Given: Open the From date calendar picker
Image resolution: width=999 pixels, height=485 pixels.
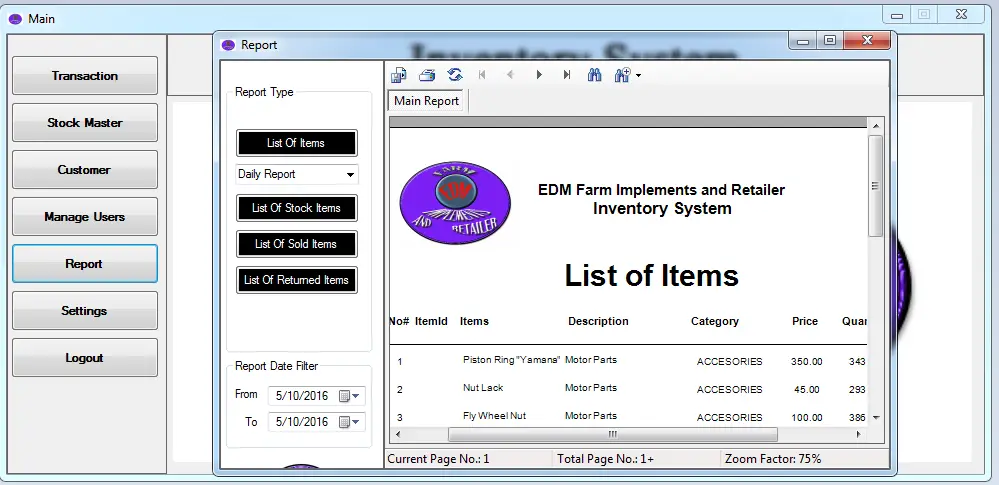Looking at the screenshot, I should pyautogui.click(x=349, y=396).
